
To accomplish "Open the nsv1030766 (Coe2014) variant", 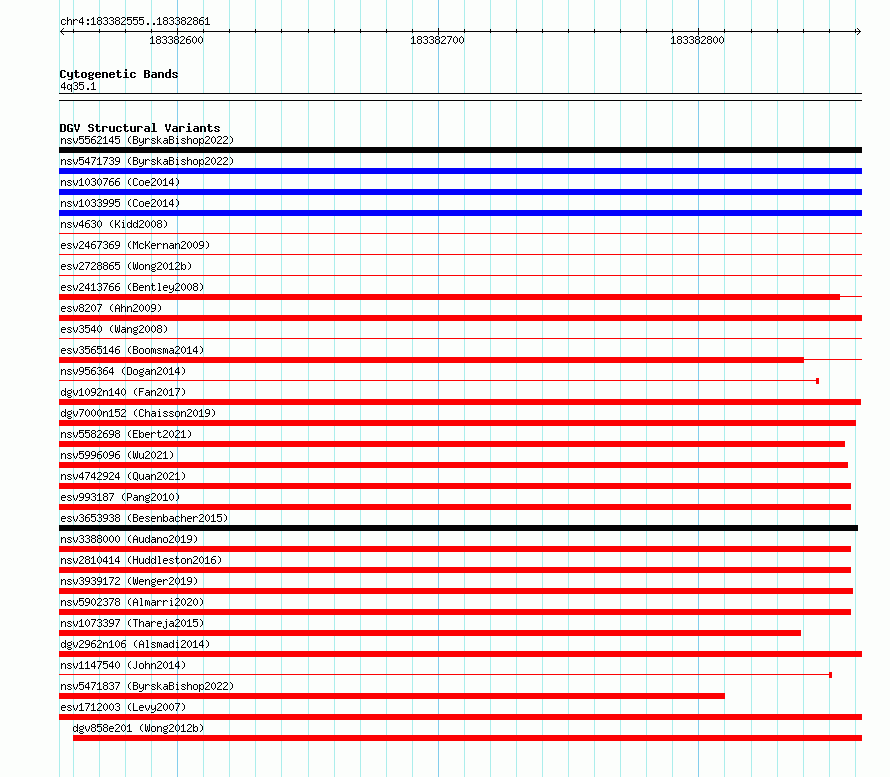I will tap(120, 182).
